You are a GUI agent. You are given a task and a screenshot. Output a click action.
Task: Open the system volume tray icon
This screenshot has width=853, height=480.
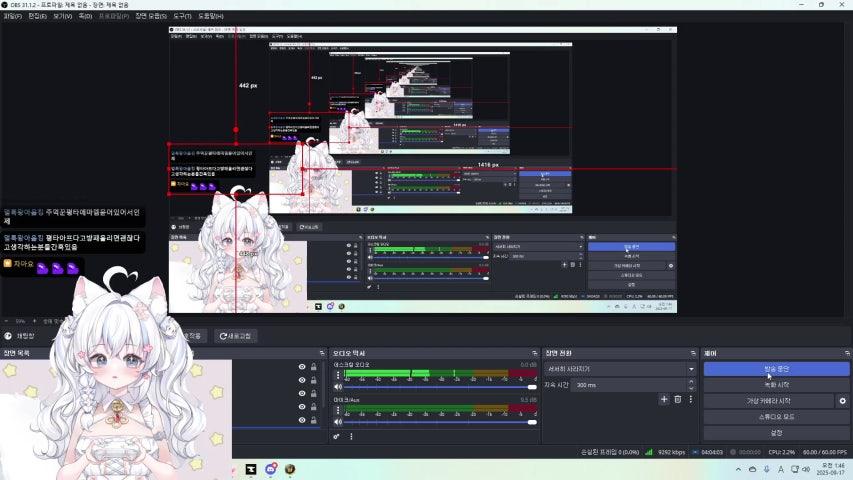806,469
